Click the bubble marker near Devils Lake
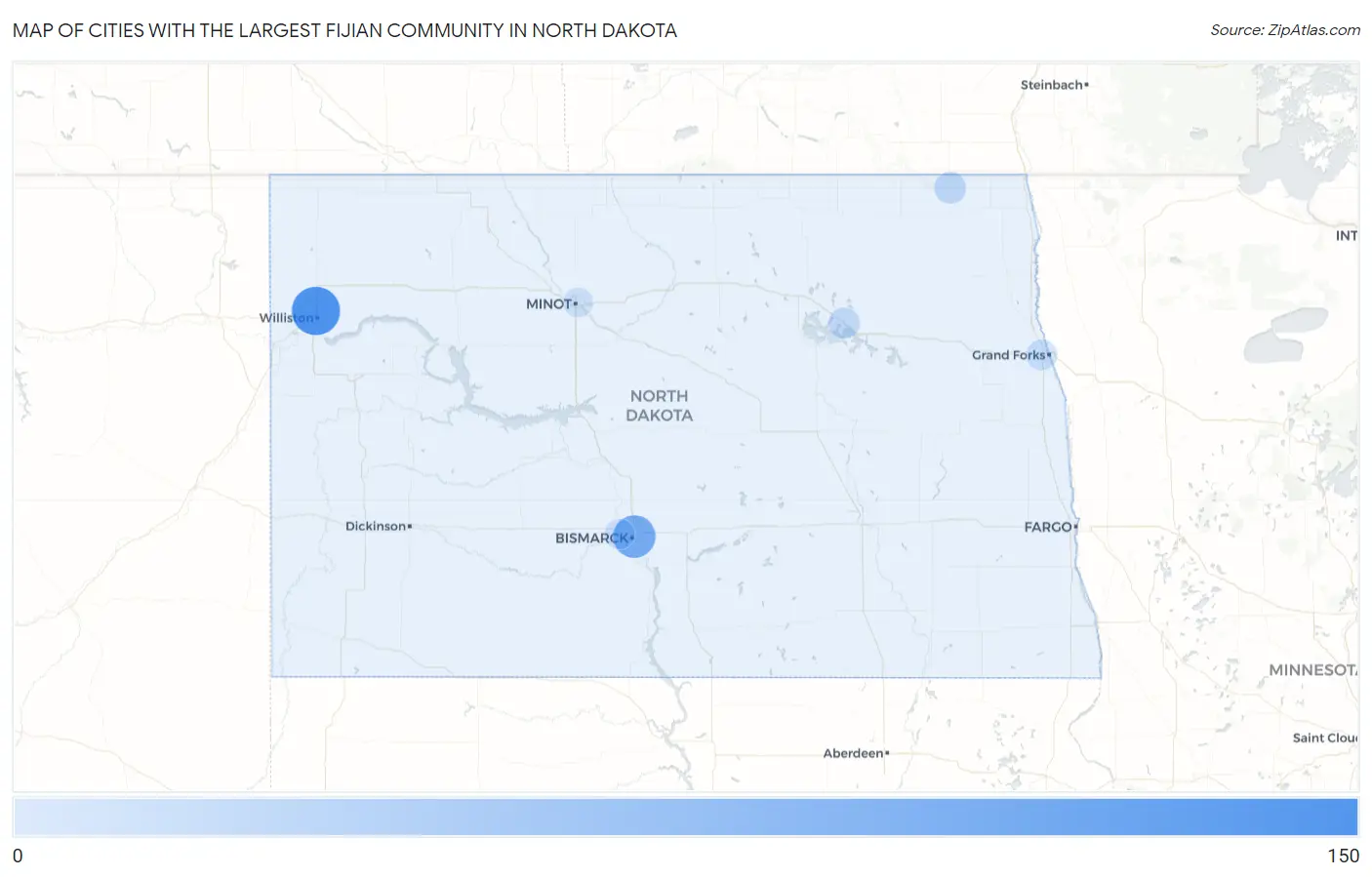Screen dimensions: 1372x877 click(x=843, y=323)
